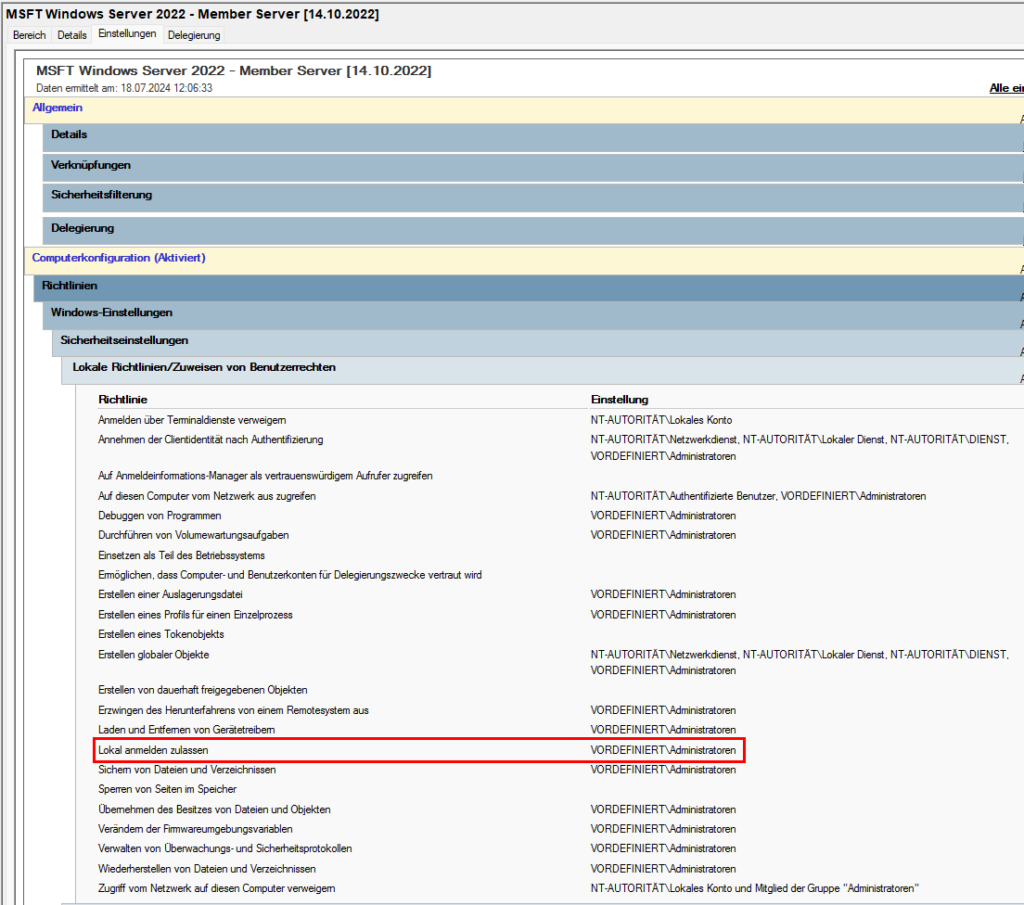Screen dimensions: 1024x905
Task: Open the Delegierung tab at the top
Action: pos(194,35)
